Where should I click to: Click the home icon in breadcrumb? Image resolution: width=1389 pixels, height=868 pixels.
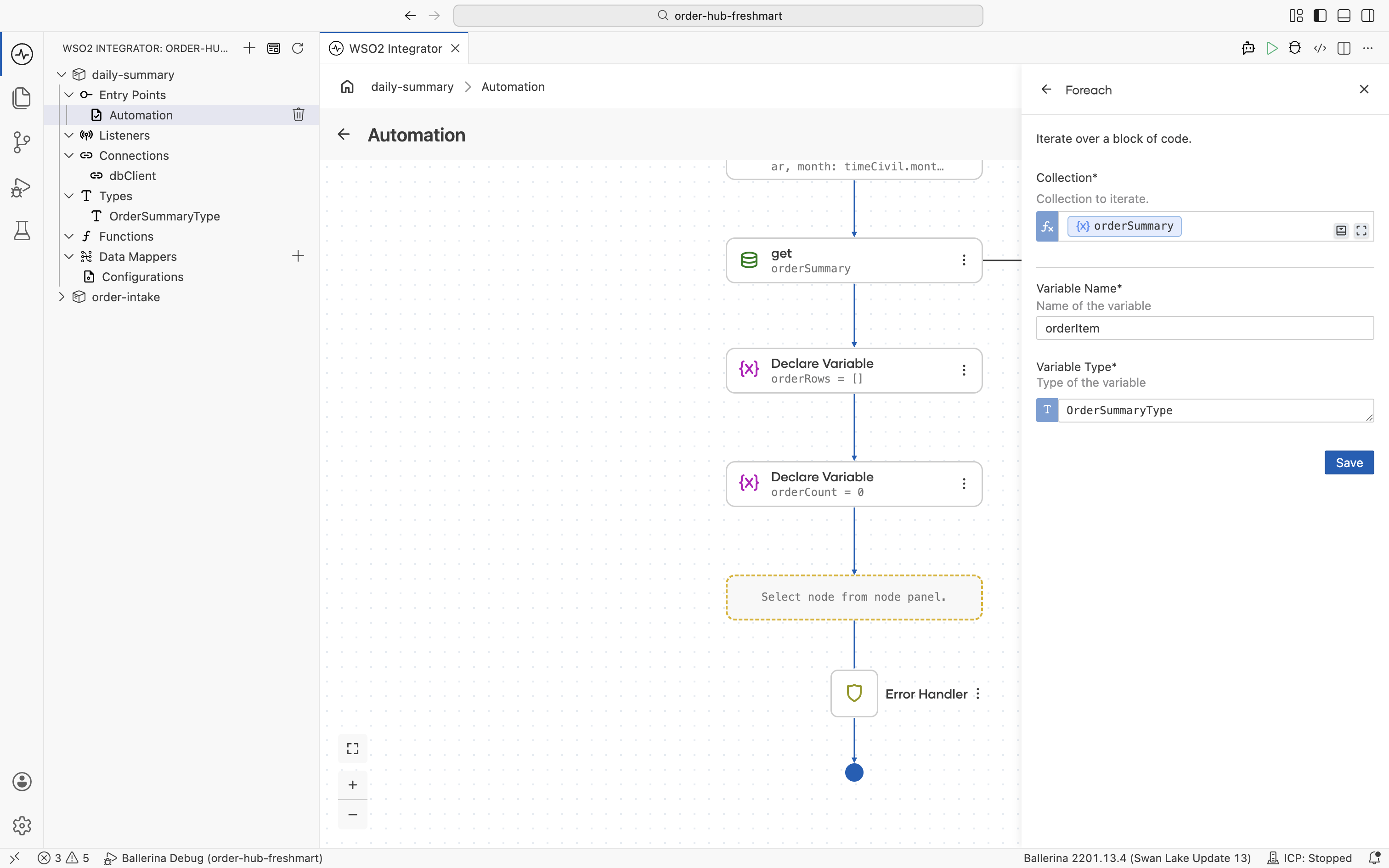(347, 87)
